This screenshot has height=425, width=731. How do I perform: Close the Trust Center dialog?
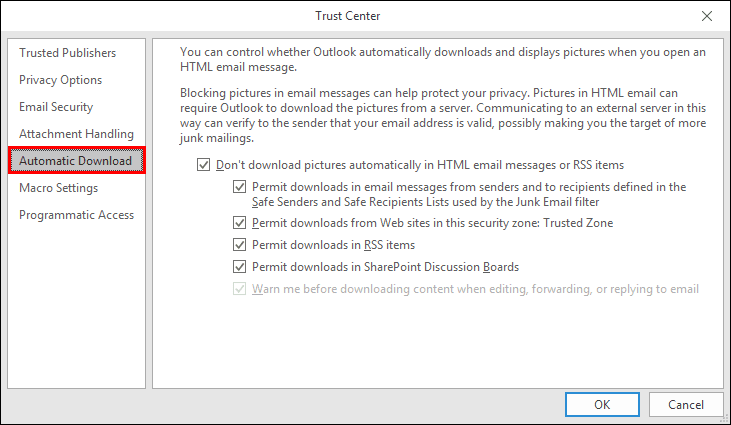(x=707, y=17)
